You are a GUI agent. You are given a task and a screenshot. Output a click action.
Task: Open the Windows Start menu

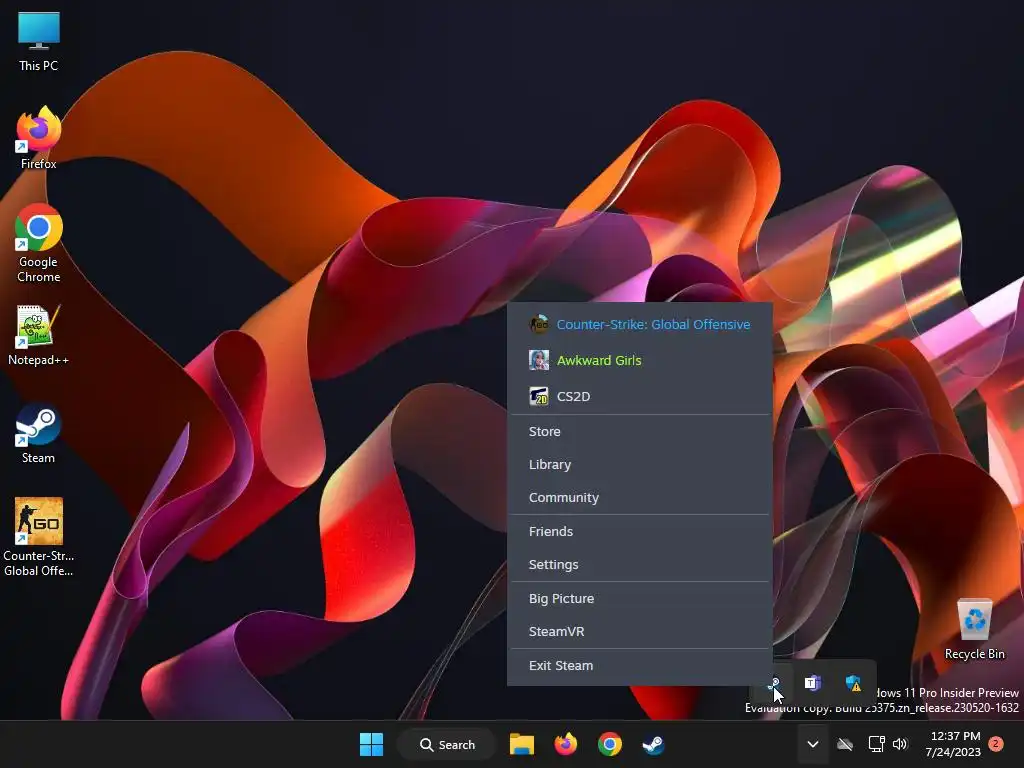(372, 744)
